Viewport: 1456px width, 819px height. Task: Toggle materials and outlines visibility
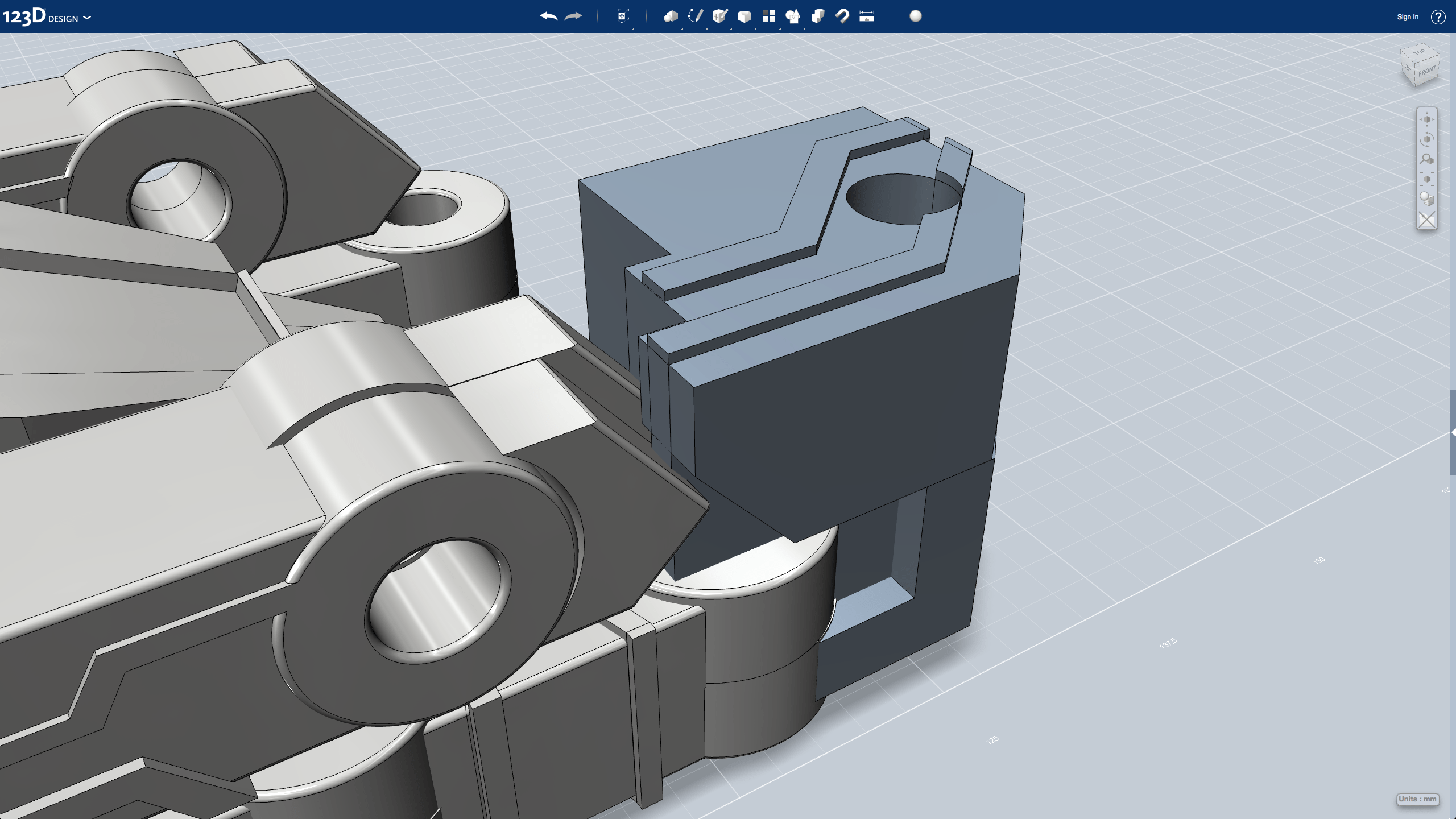[x=1426, y=199]
